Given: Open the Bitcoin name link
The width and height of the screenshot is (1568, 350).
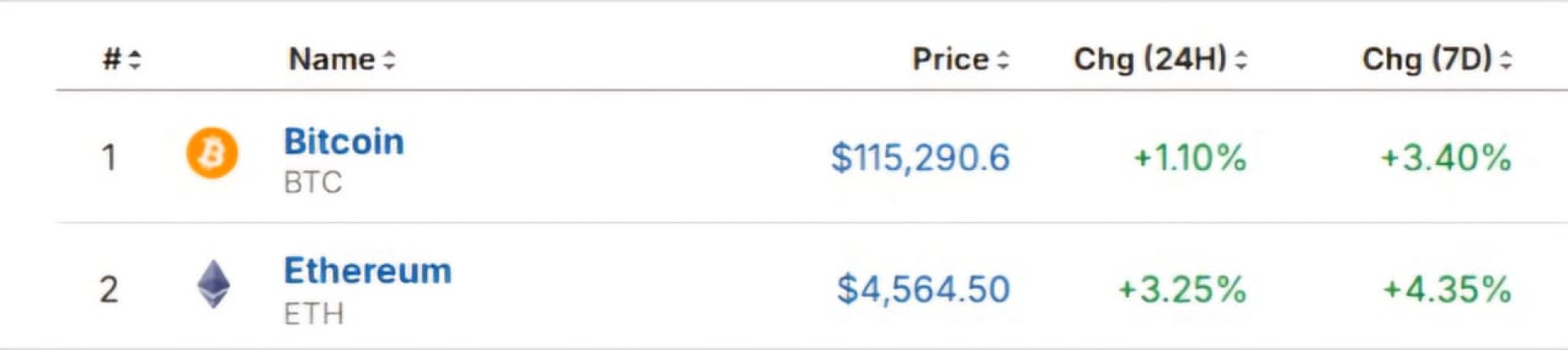Looking at the screenshot, I should click(344, 141).
